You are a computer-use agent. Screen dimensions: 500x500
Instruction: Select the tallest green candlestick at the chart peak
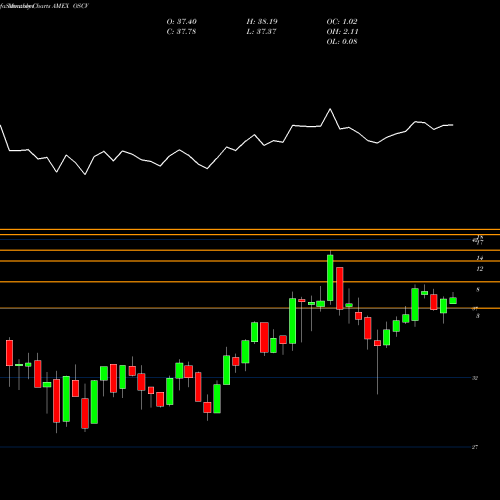(x=330, y=278)
